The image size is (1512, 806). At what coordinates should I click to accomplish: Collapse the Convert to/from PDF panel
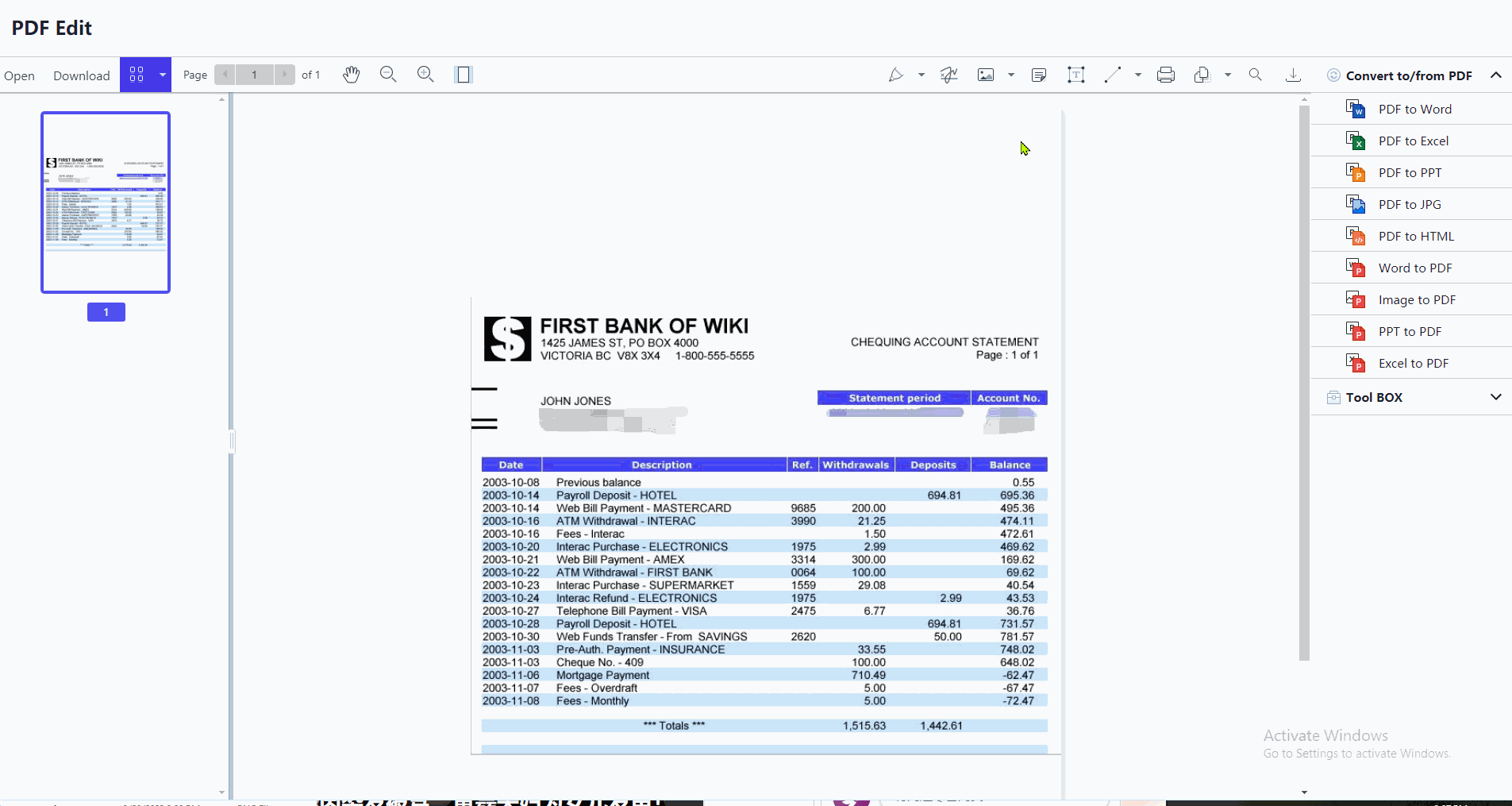tap(1498, 75)
